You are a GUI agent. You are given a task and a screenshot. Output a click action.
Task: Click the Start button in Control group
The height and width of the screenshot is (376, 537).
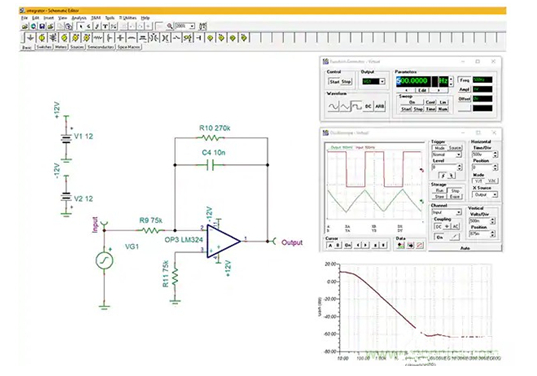tap(334, 82)
